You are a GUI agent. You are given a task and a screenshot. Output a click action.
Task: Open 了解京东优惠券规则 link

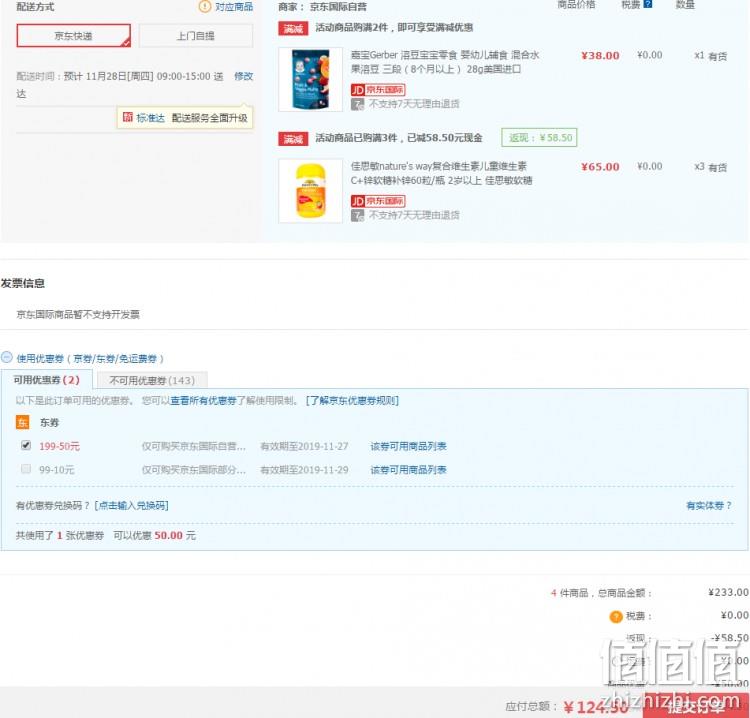click(x=352, y=400)
